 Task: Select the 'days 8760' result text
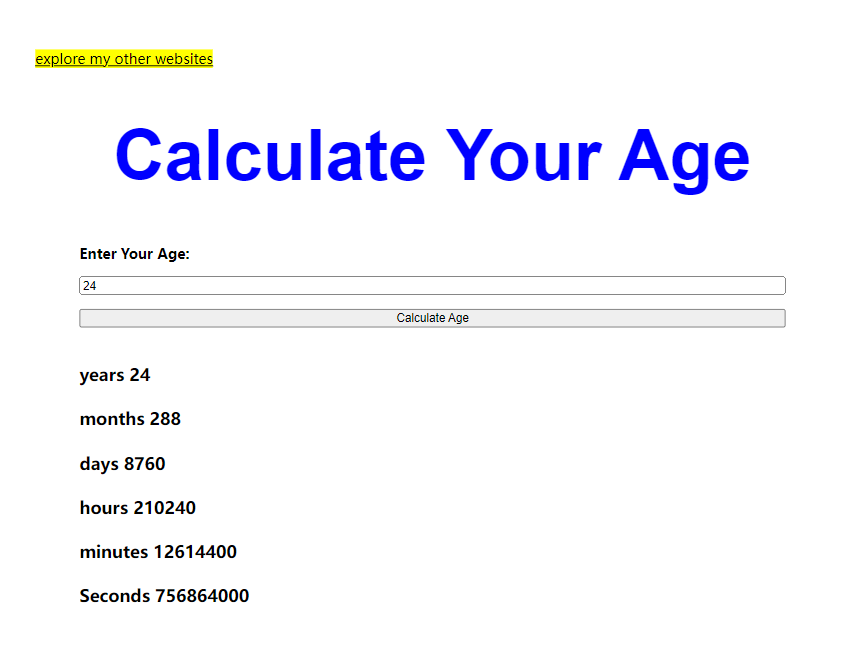pos(122,464)
